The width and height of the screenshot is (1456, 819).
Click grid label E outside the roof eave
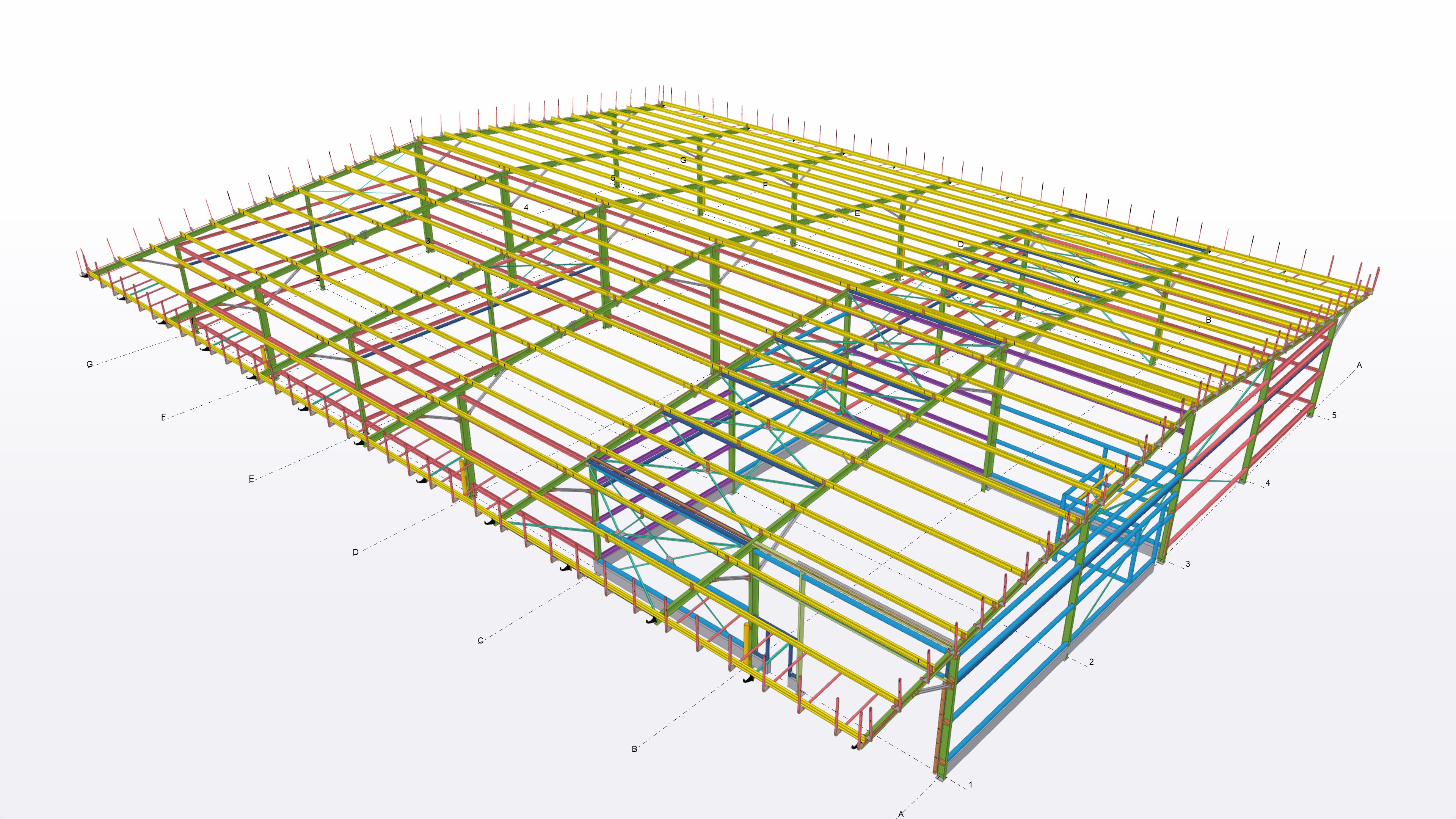(x=251, y=479)
